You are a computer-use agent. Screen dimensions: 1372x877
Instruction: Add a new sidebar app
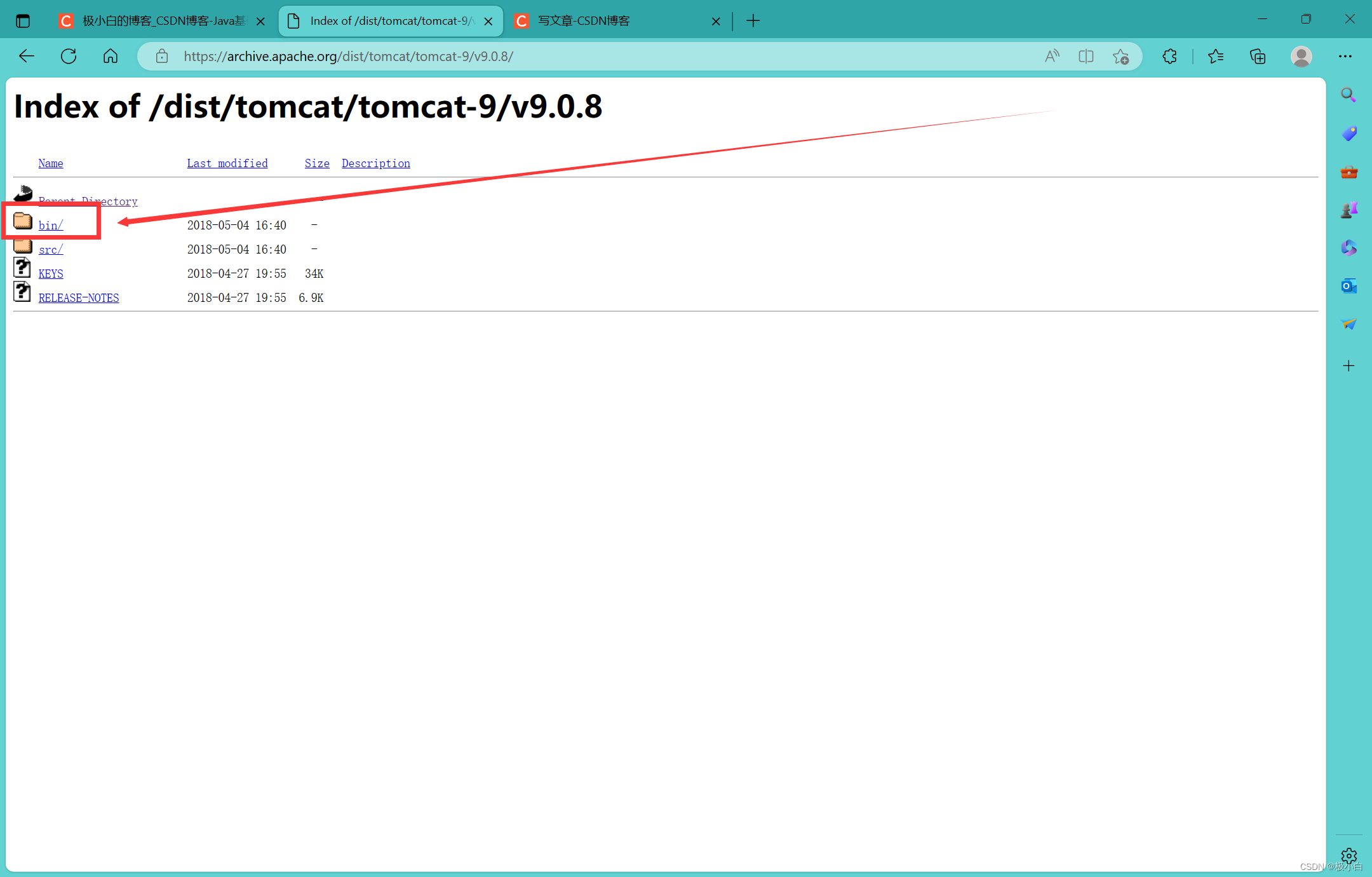1348,365
